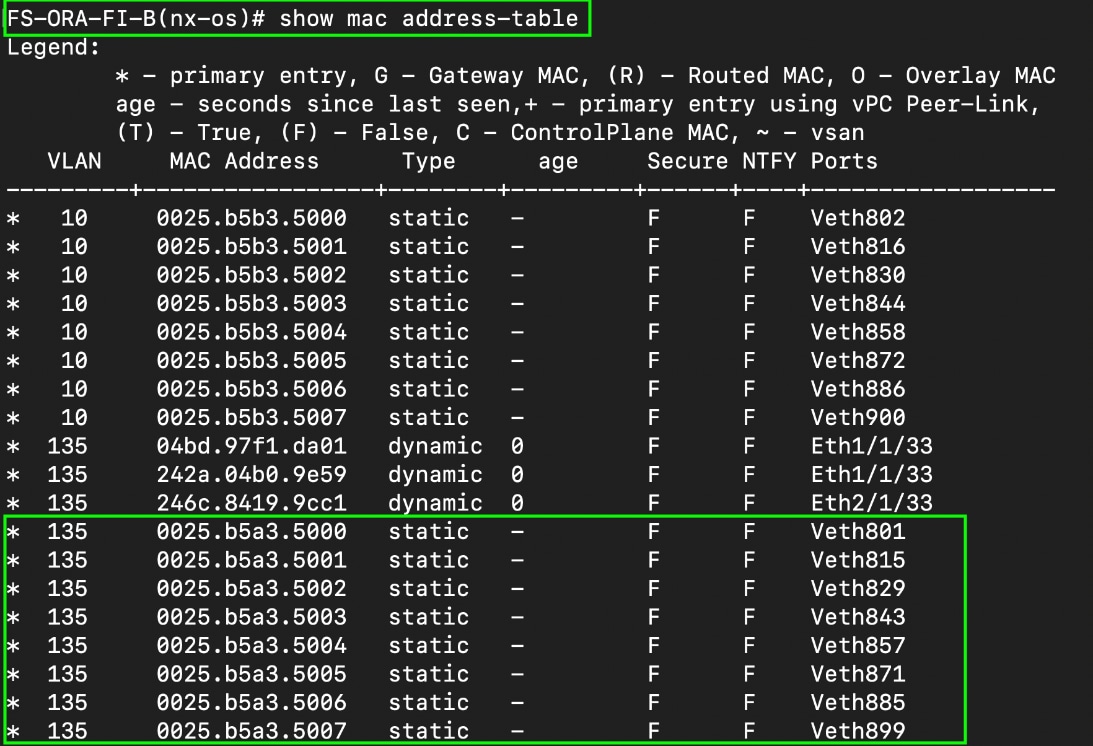Click the "Ports" column header
1093x746 pixels.
coord(844,161)
